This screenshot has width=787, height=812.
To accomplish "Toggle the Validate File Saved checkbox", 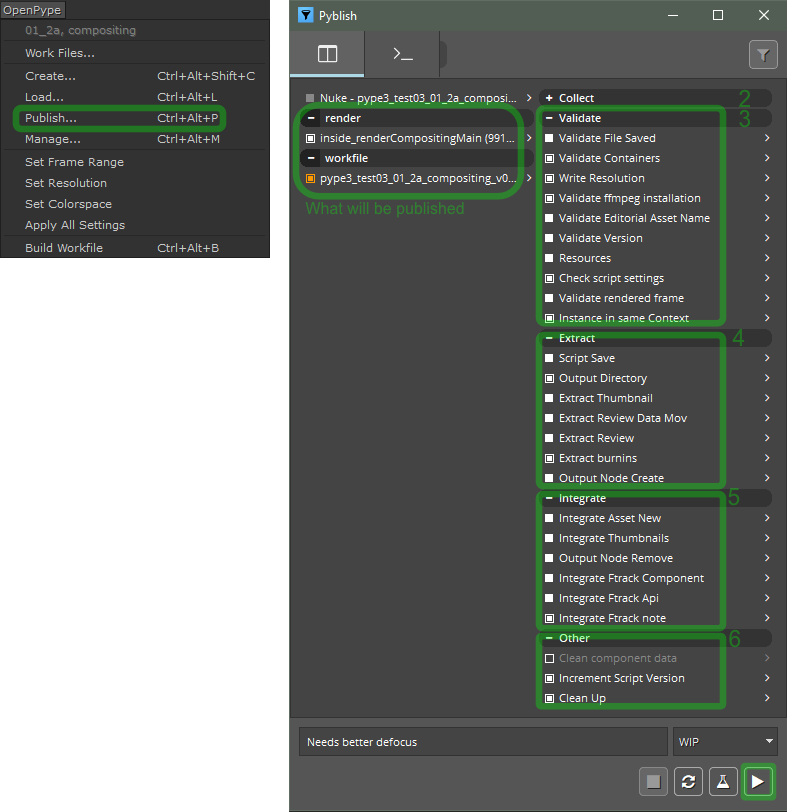I will [549, 138].
